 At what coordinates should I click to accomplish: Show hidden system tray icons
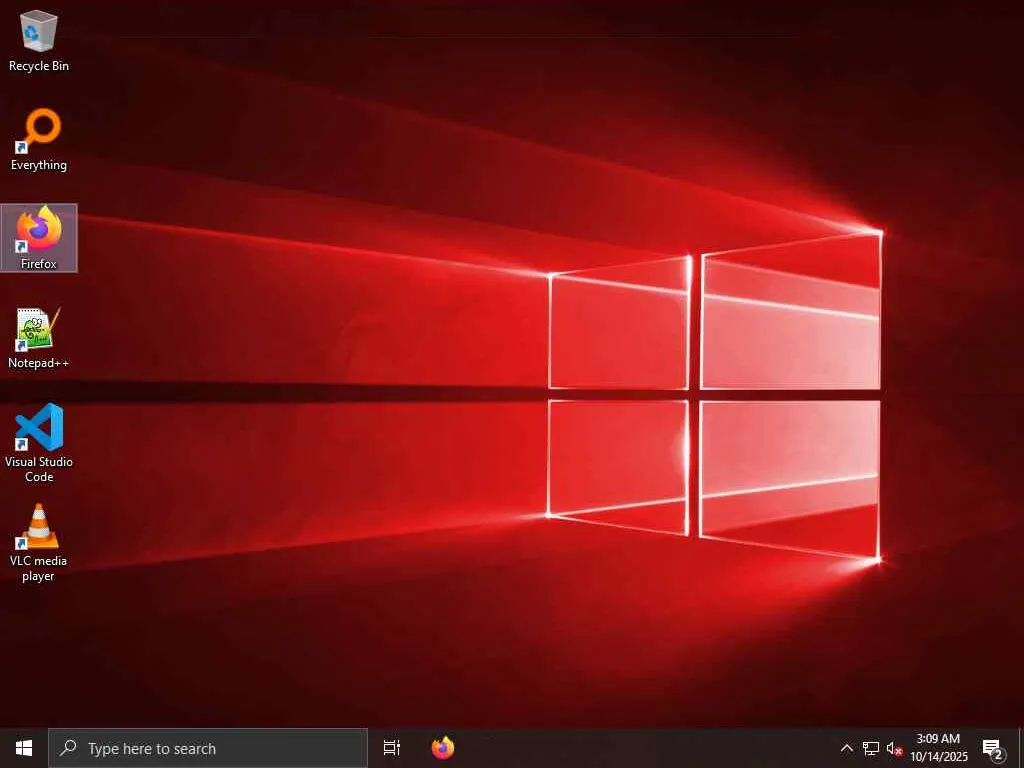846,748
